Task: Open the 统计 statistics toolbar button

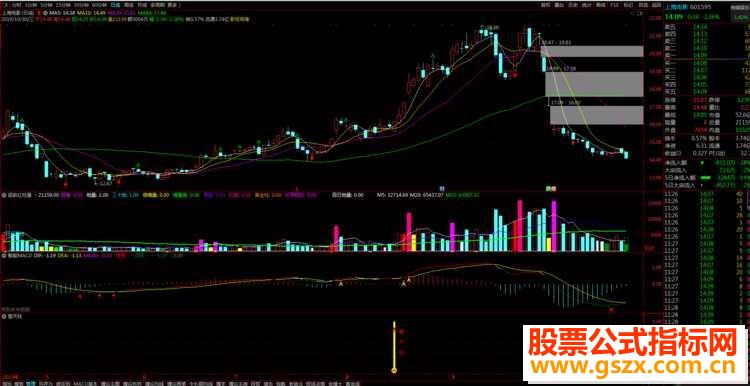Action: click(x=586, y=5)
